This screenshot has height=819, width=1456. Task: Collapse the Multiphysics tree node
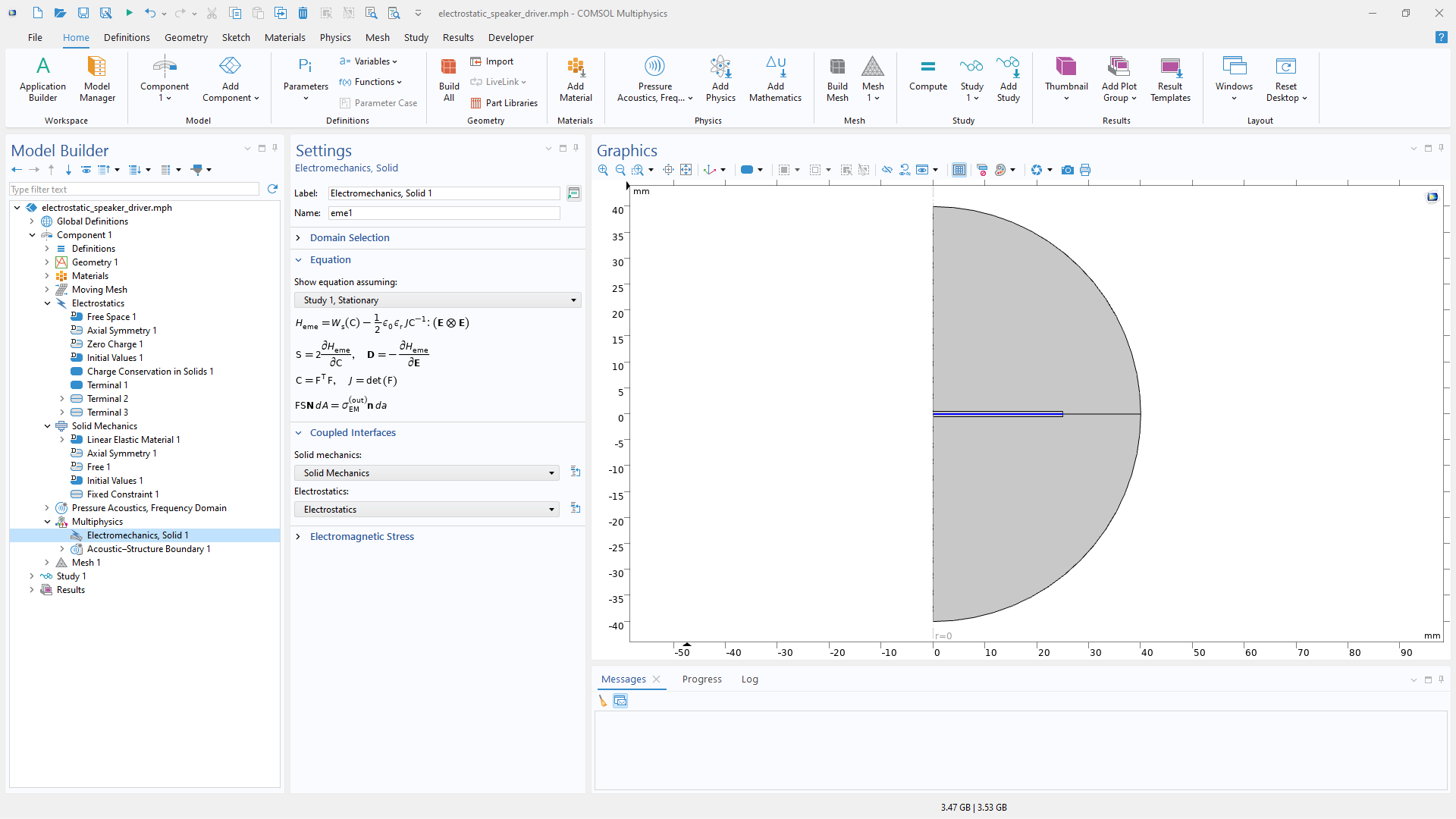tap(47, 522)
